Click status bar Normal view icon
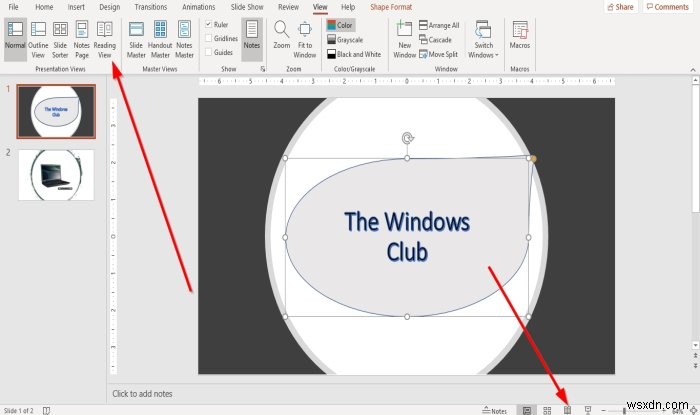This screenshot has width=700, height=415. pos(527,410)
